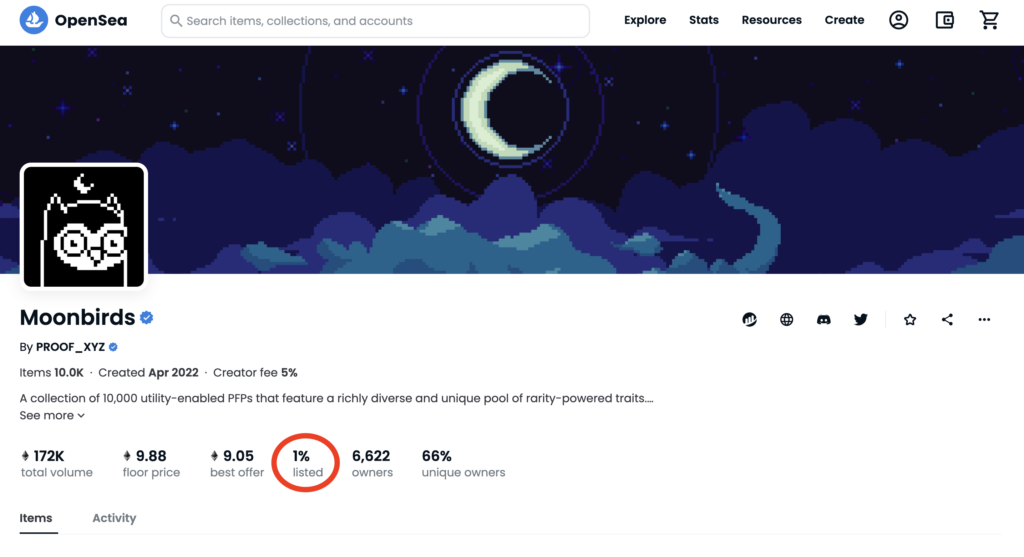Select the Items tab

point(36,518)
